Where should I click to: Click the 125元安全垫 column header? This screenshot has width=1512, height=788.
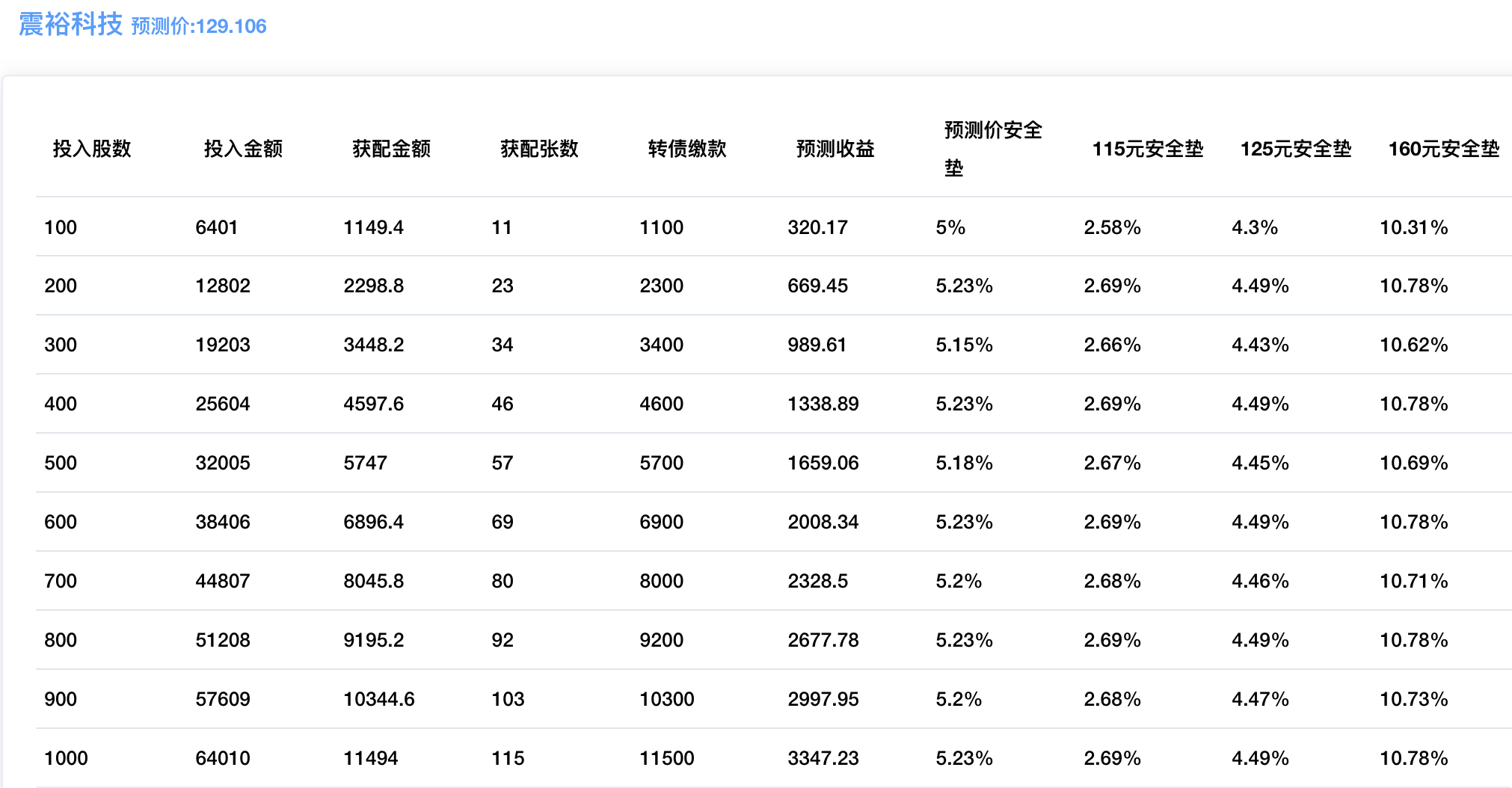[x=1295, y=149]
